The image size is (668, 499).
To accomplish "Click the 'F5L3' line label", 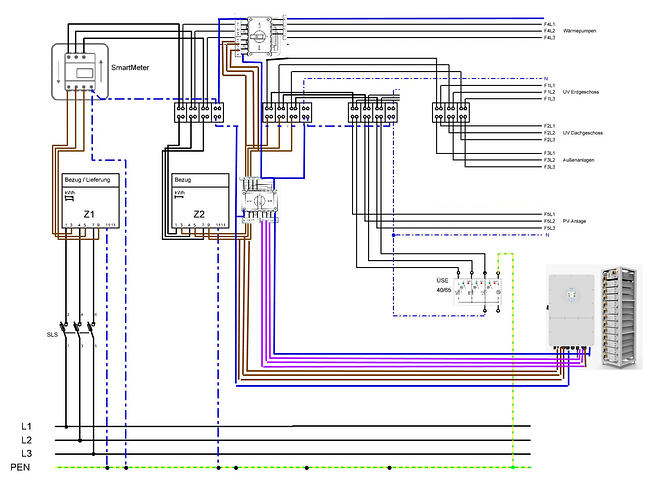I will [x=549, y=228].
